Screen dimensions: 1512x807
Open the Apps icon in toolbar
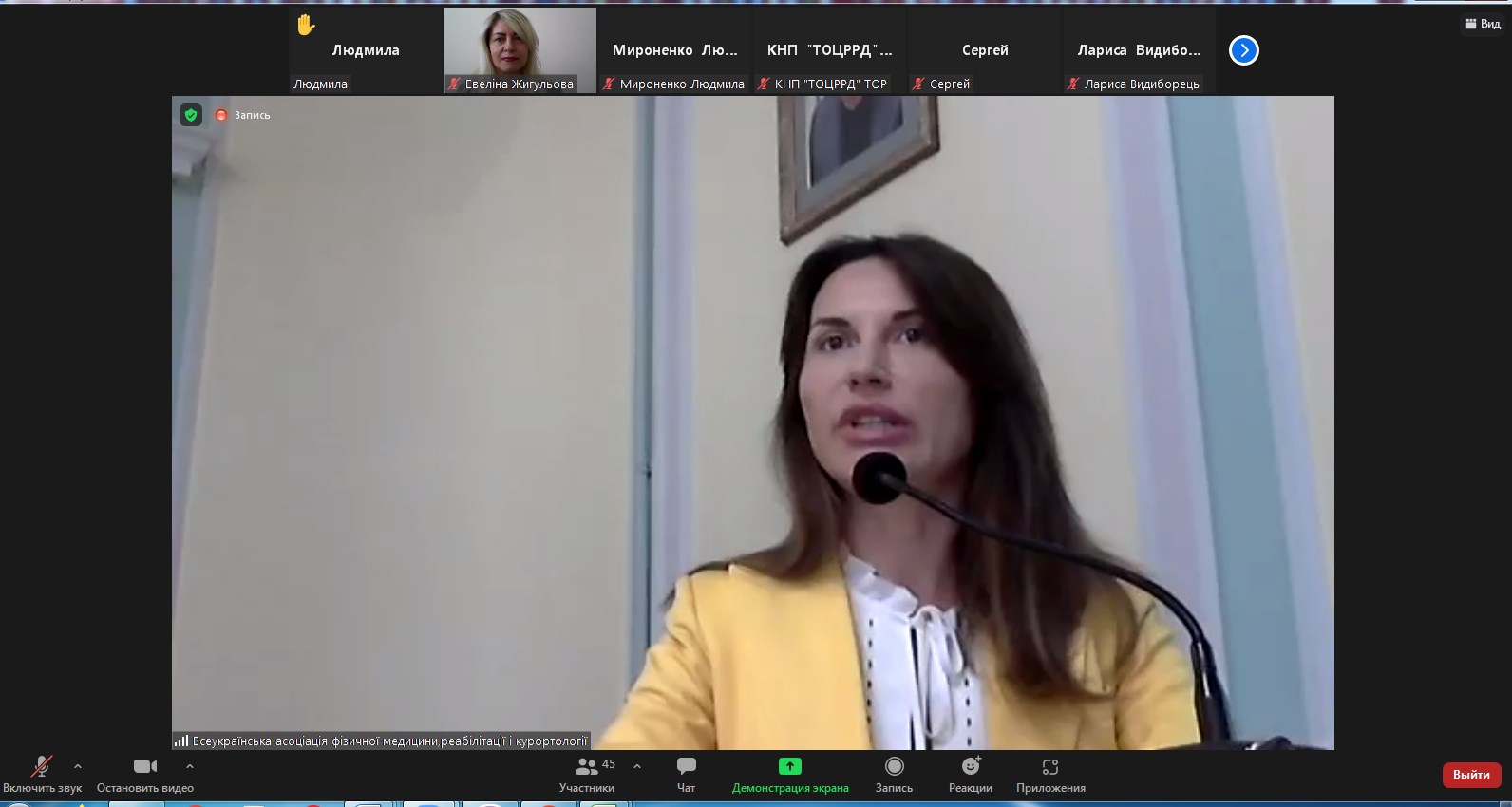point(1049,766)
